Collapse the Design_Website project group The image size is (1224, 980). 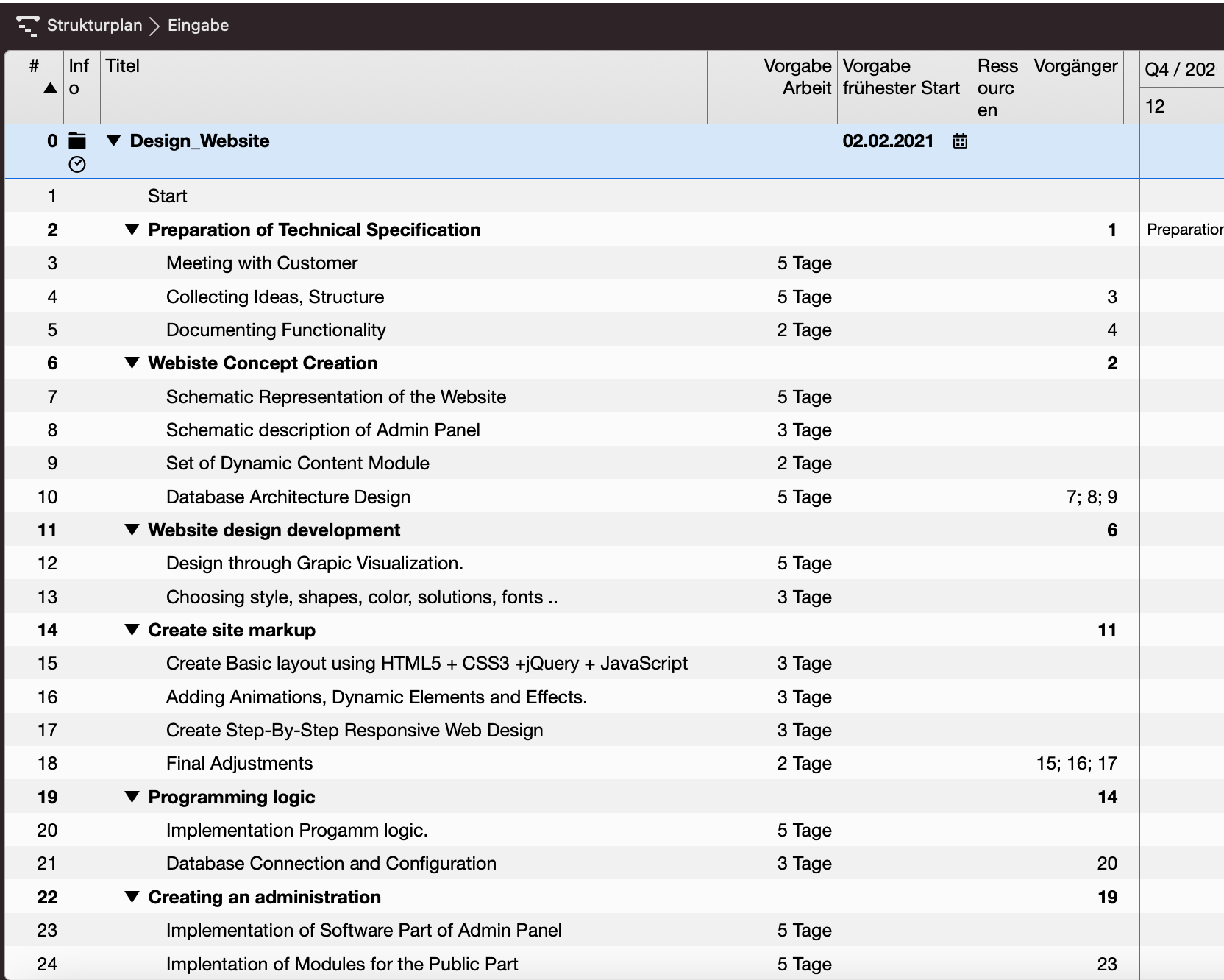(113, 141)
